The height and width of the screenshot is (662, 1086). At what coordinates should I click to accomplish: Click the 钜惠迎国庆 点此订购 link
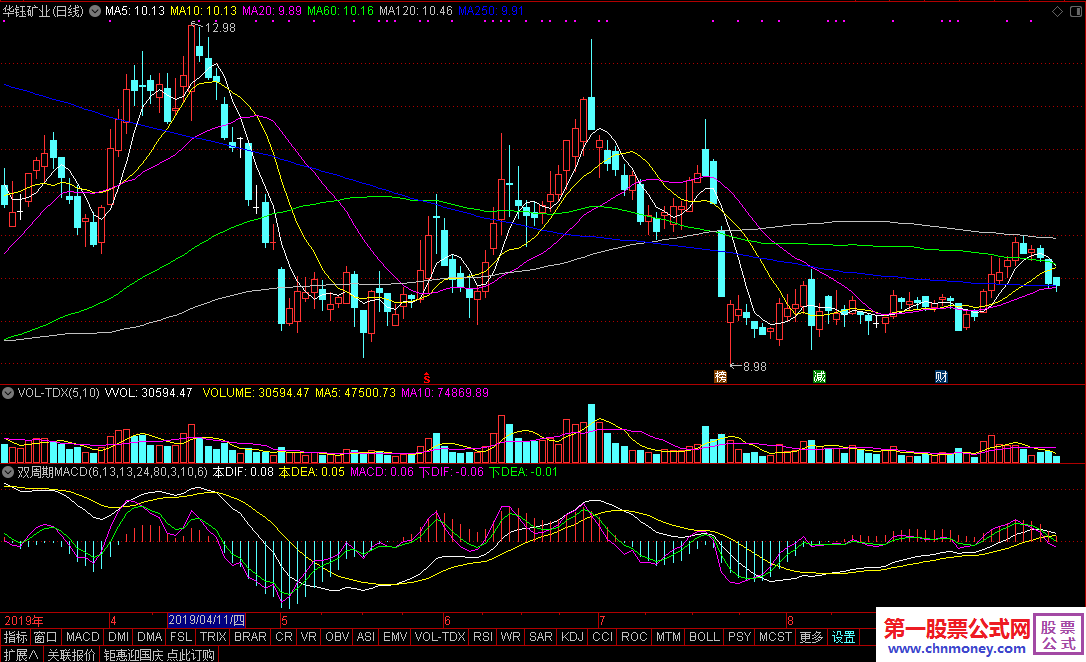159,654
